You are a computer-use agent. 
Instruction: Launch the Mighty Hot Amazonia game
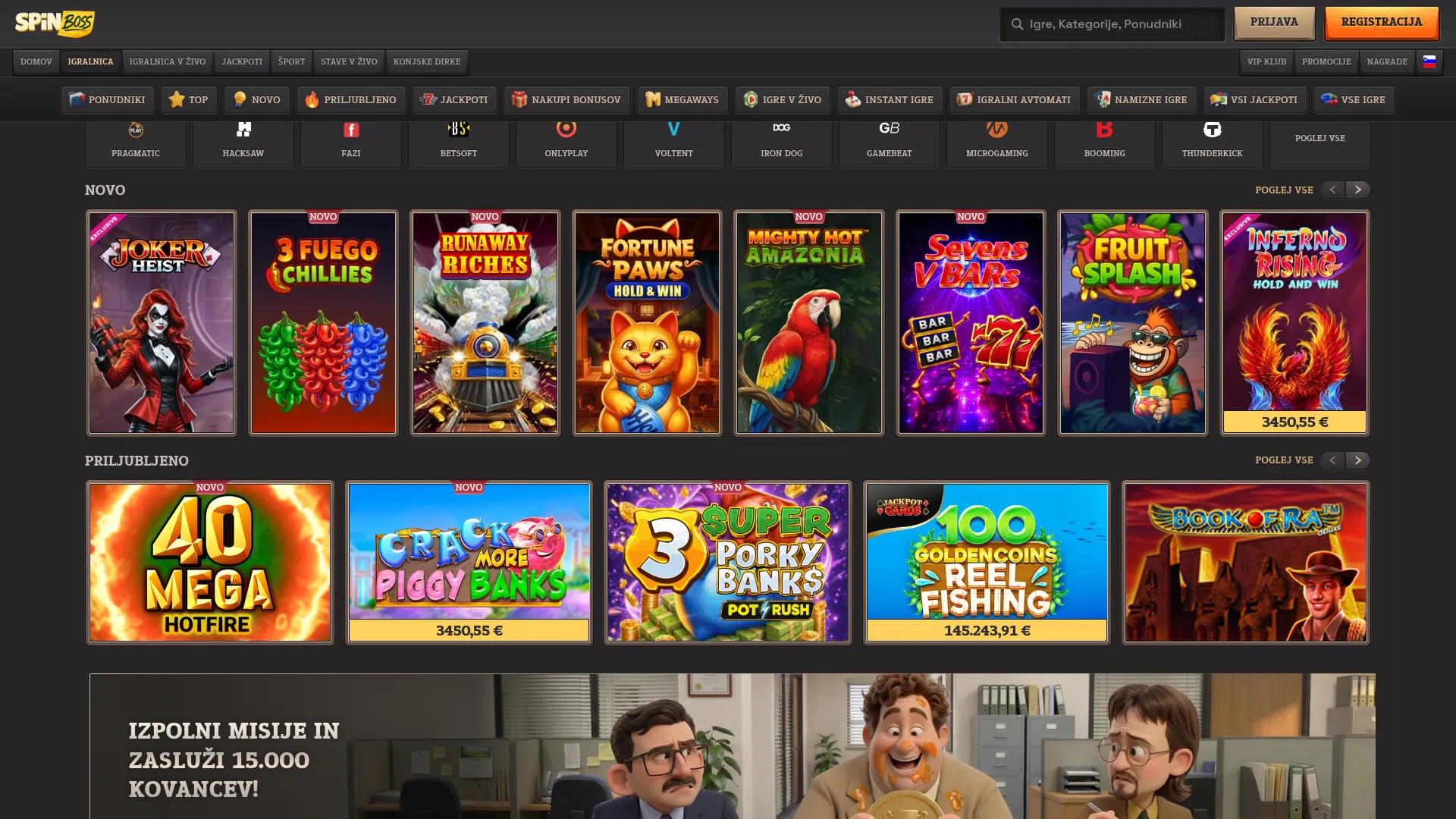(809, 323)
